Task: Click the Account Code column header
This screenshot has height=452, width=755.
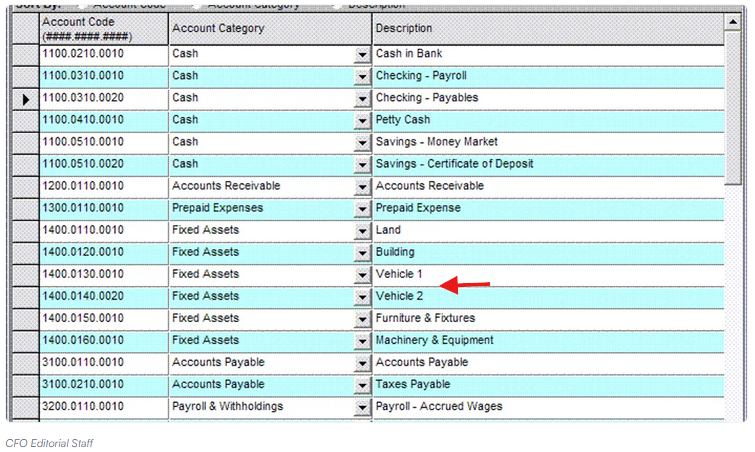Action: pyautogui.click(x=104, y=29)
